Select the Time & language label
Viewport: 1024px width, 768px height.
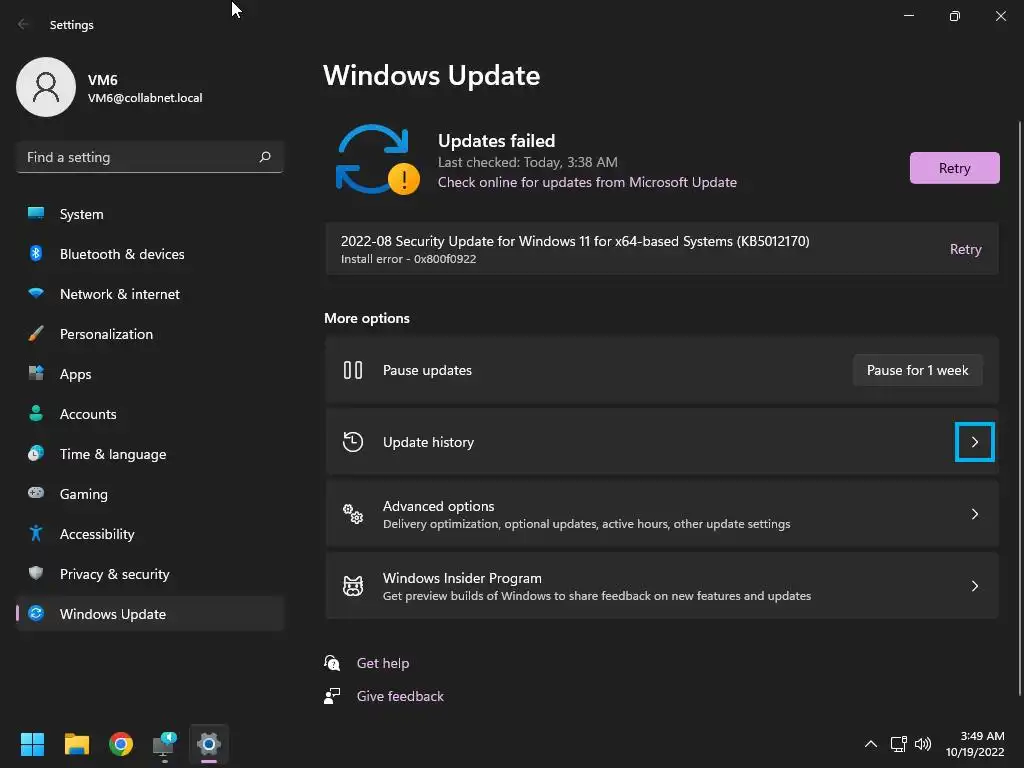(113, 454)
